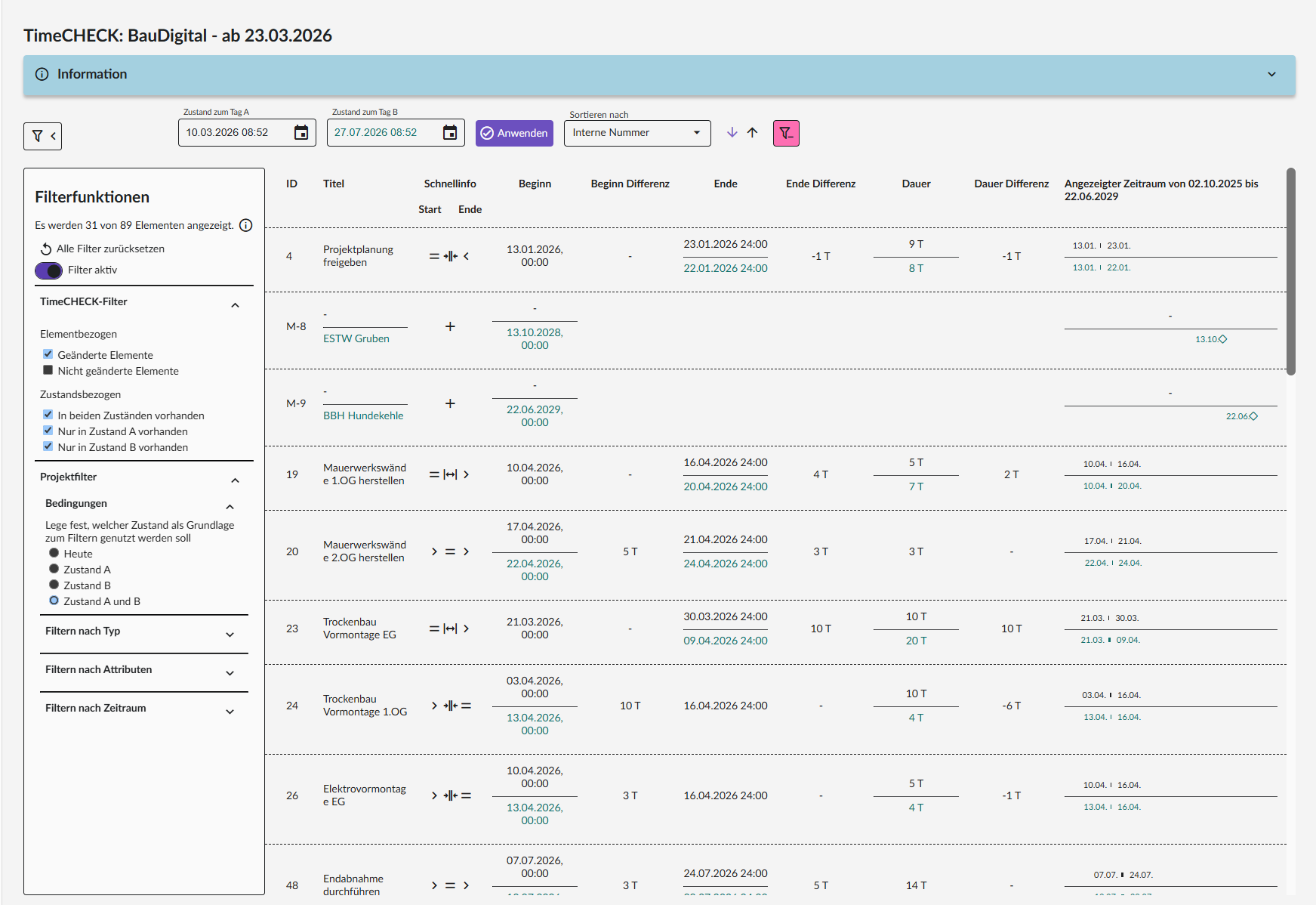Uncheck Geänderte Elemente checkbox
Screen dimensions: 1316x905
(x=48, y=354)
